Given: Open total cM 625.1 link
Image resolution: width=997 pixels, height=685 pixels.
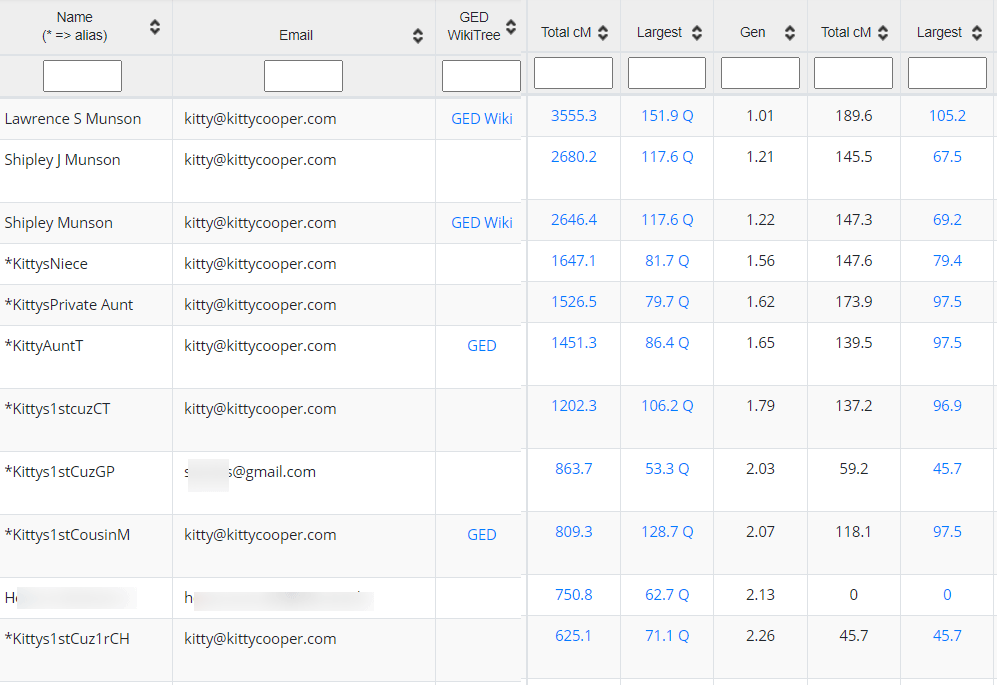Looking at the screenshot, I should 574,635.
